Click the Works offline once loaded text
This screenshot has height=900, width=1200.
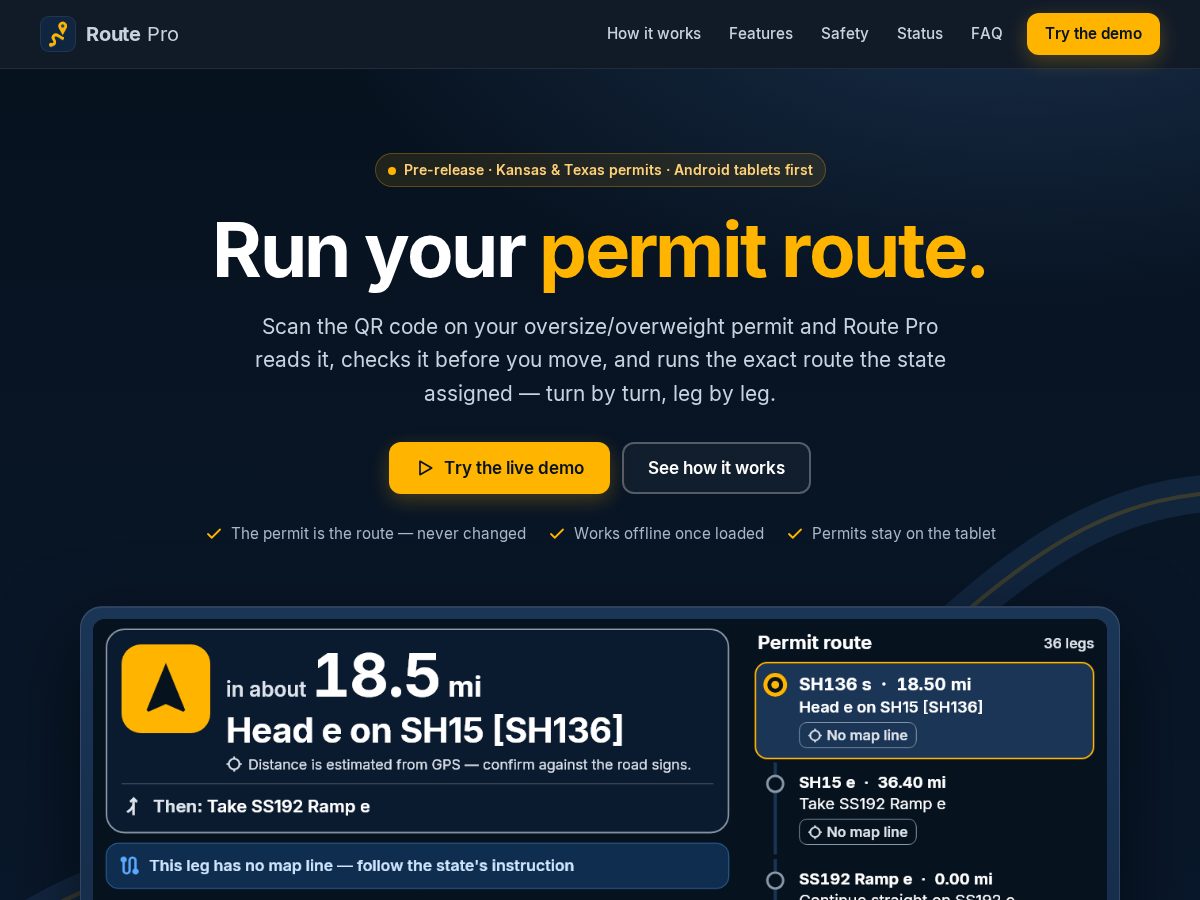click(x=669, y=534)
